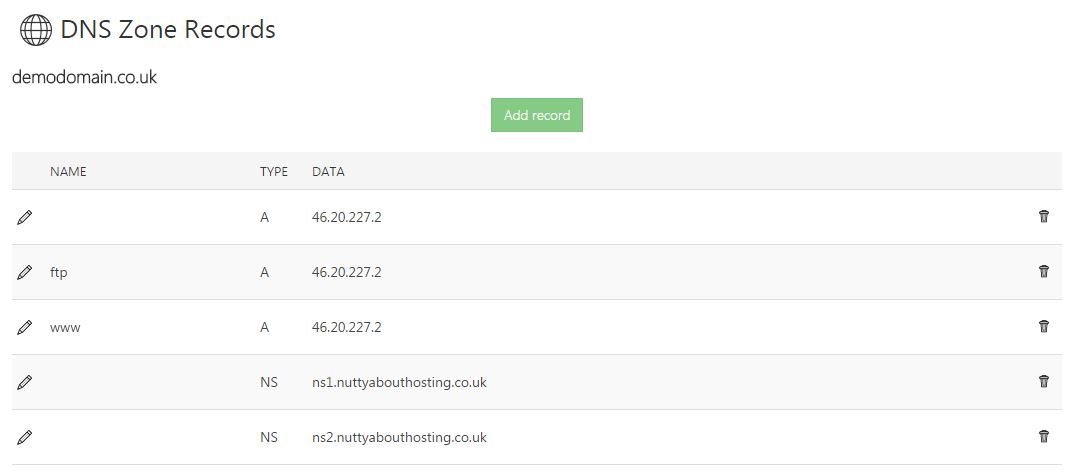Click the demodomain.co.uk domain title
1074x476 pixels.
point(84,77)
